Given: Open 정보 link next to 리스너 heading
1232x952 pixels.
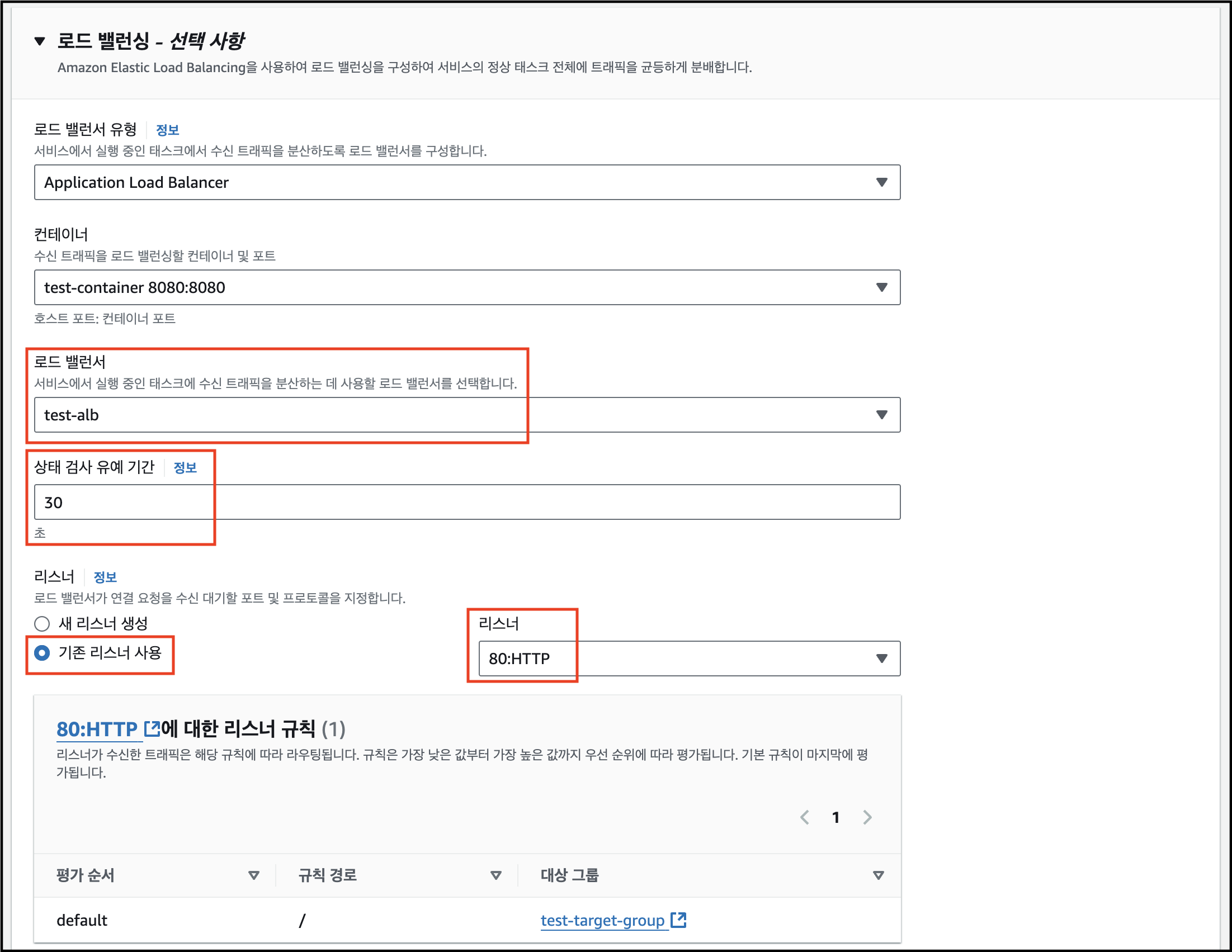Looking at the screenshot, I should click(105, 577).
